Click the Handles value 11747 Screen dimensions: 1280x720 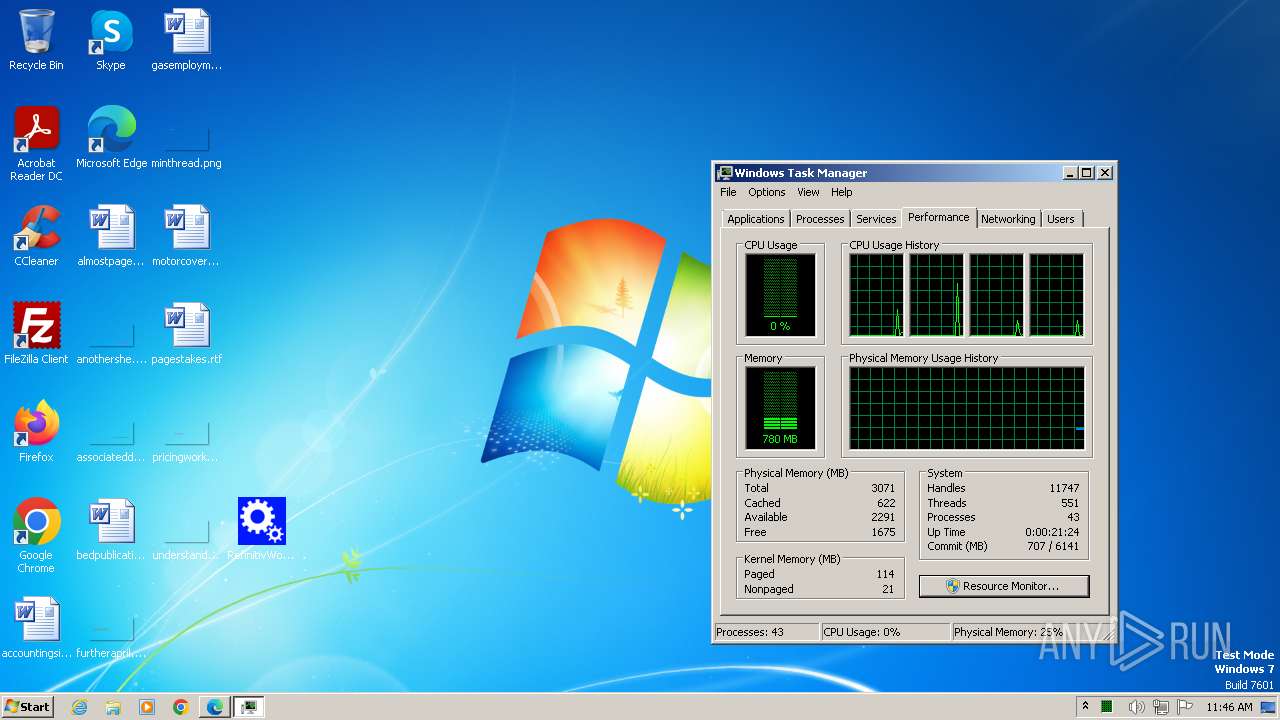(x=1064, y=488)
